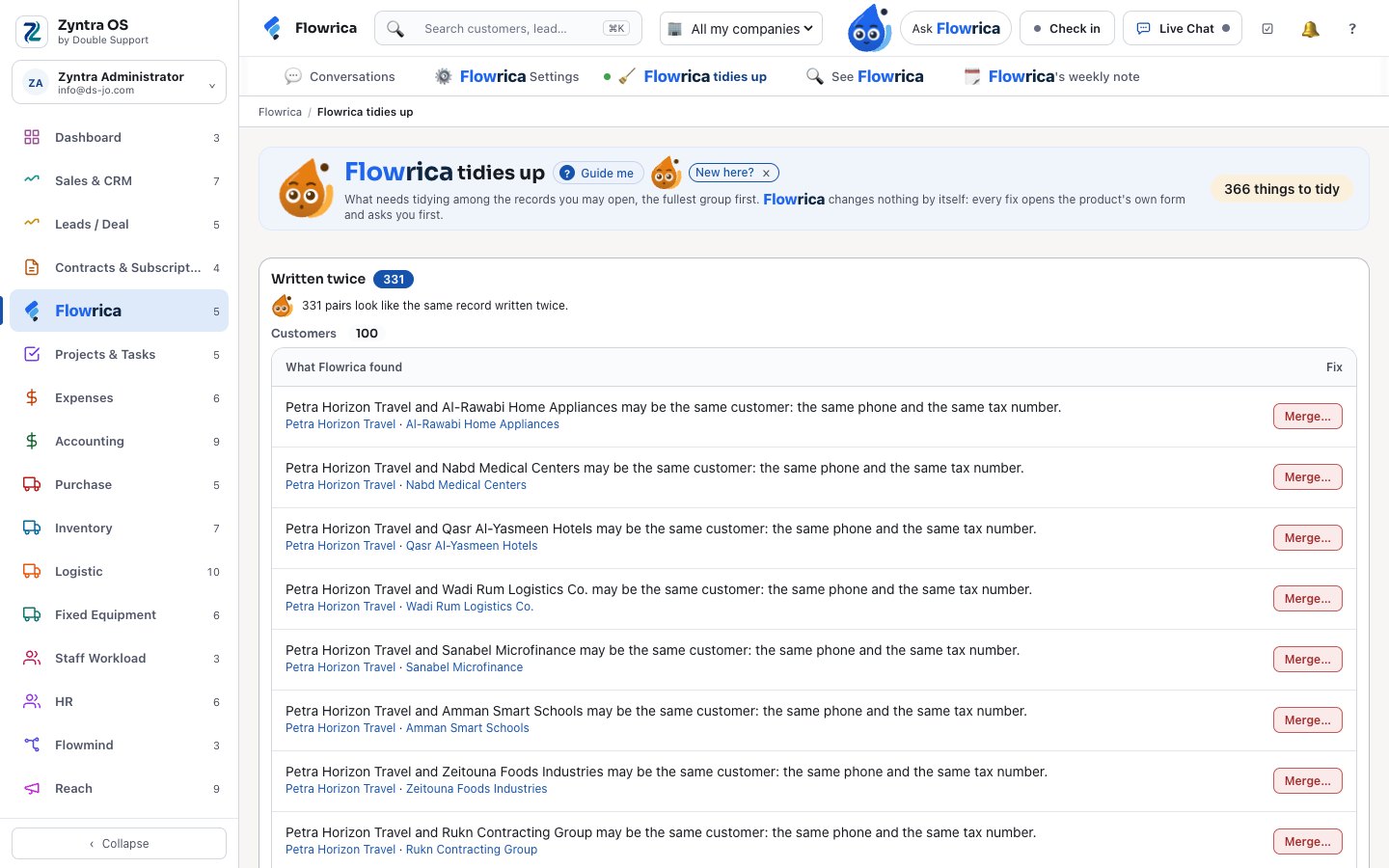The height and width of the screenshot is (868, 1389).
Task: Click the notification bell icon
Action: 1310,29
